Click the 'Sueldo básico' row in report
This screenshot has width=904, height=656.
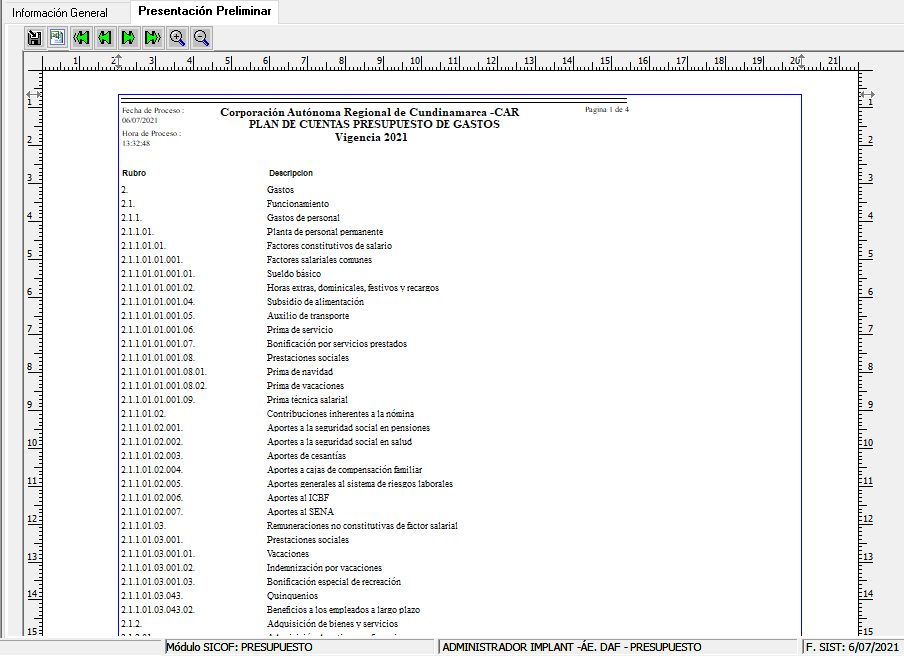click(x=294, y=274)
